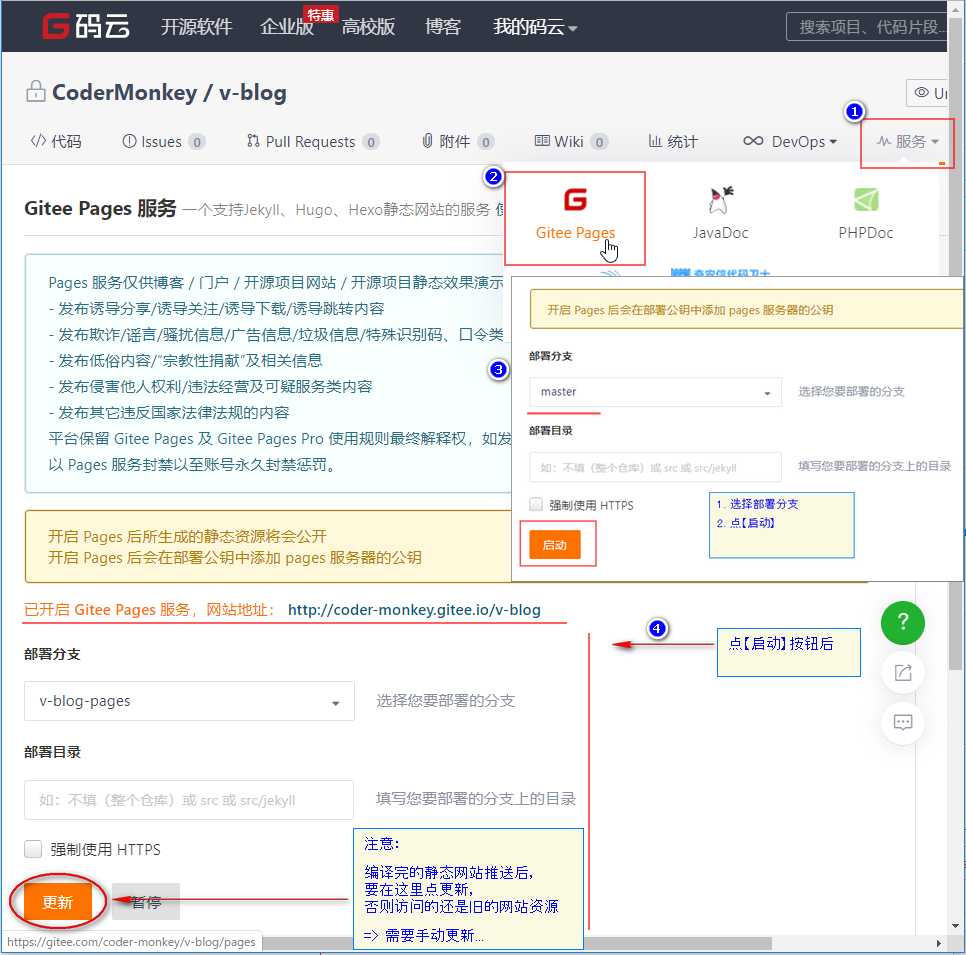Switch to the Pull Requests tab

click(x=312, y=142)
